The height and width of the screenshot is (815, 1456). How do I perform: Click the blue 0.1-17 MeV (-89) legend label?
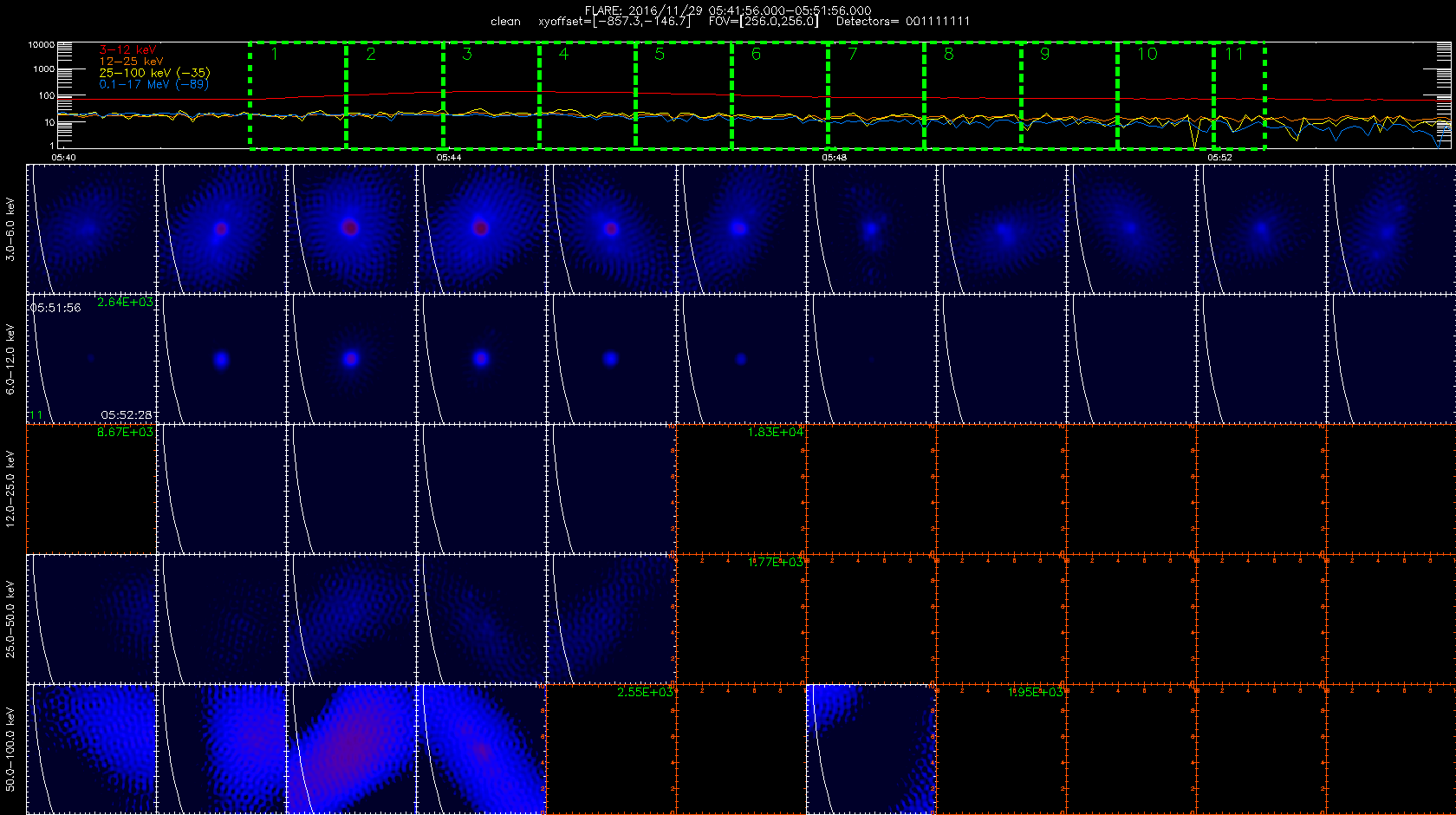(153, 84)
